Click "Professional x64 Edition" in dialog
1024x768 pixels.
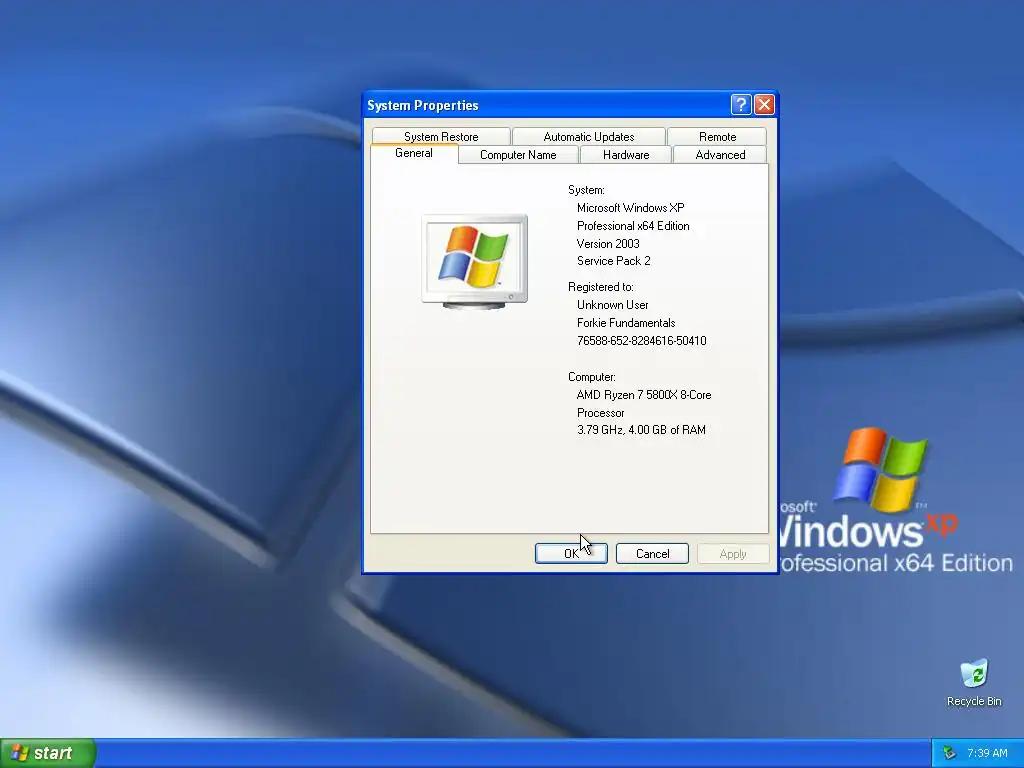pyautogui.click(x=633, y=226)
